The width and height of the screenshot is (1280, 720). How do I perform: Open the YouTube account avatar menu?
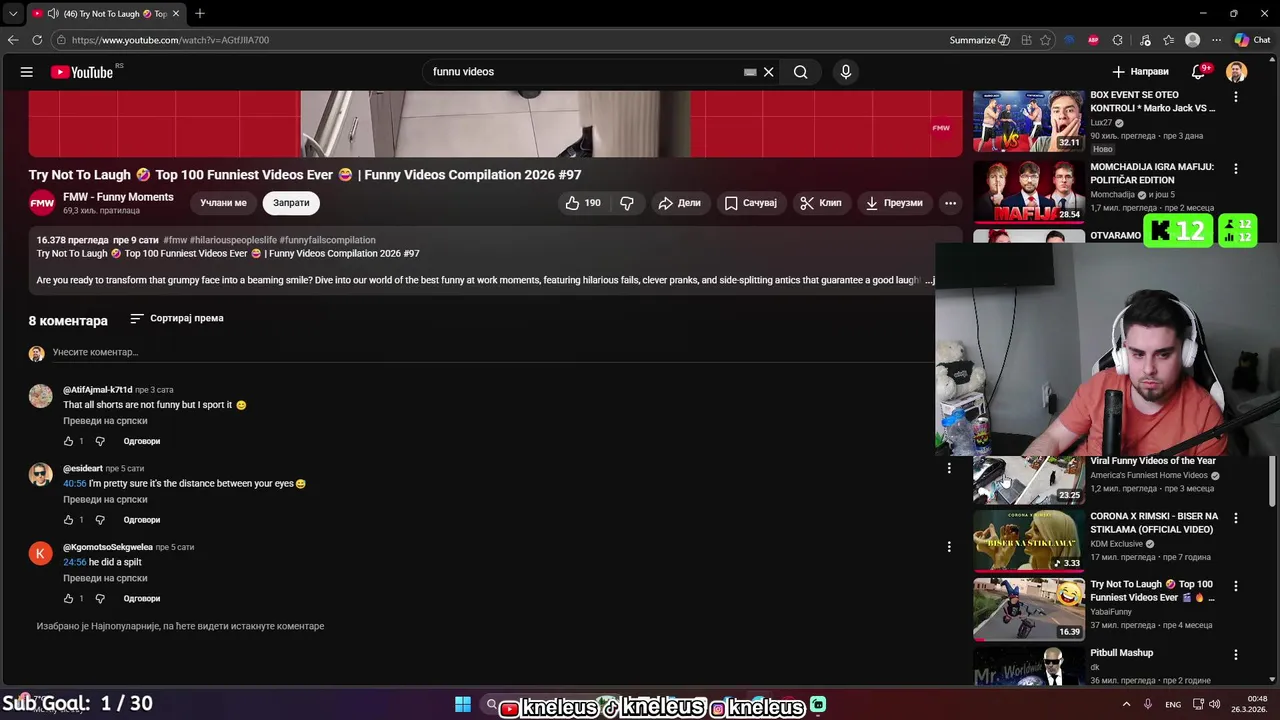pos(1237,72)
